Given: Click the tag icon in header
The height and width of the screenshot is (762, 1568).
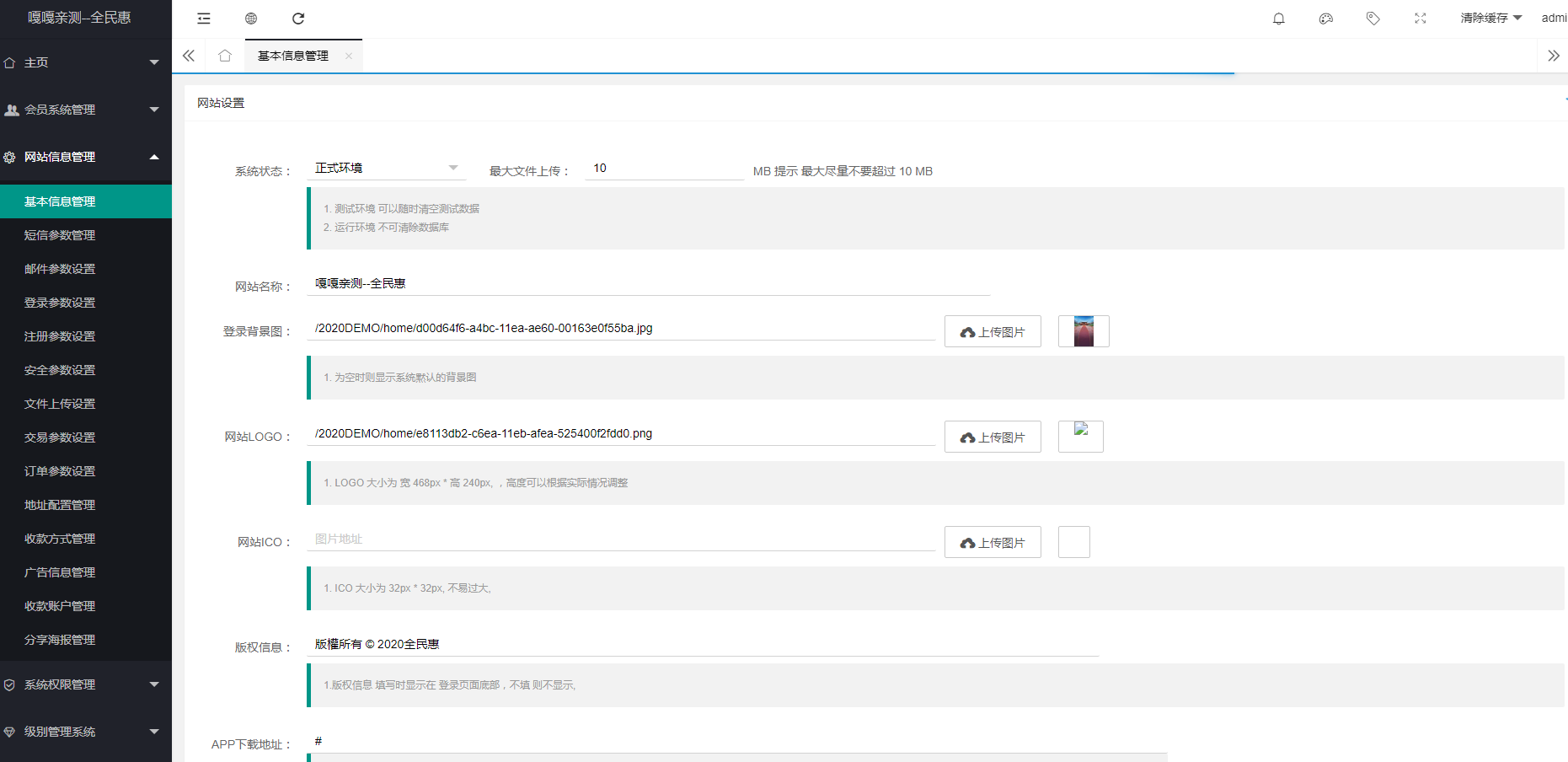Looking at the screenshot, I should (x=1373, y=19).
